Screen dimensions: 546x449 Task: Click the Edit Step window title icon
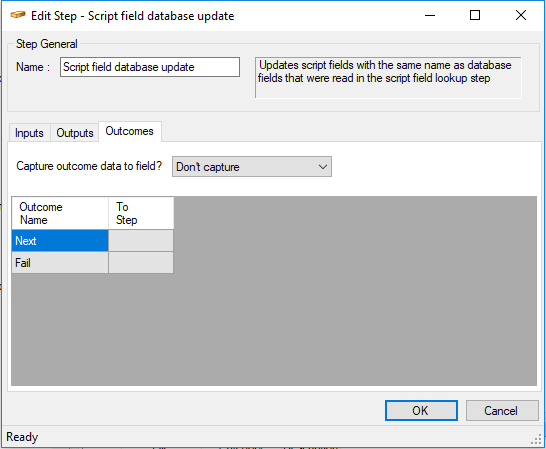[x=18, y=15]
